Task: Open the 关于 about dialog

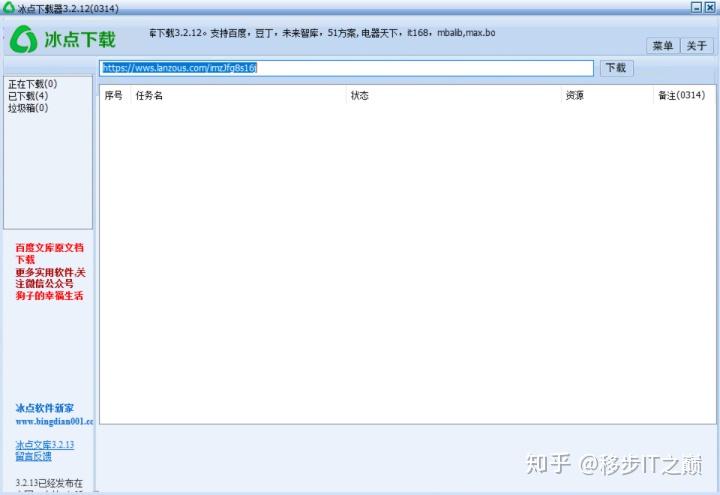Action: tap(696, 45)
